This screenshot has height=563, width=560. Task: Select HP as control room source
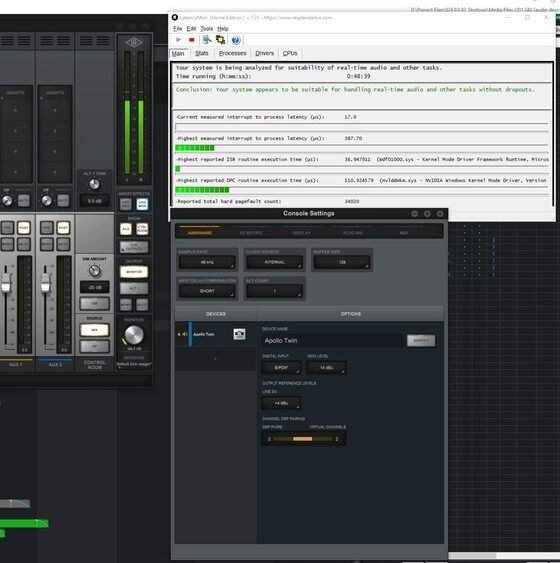click(x=94, y=346)
